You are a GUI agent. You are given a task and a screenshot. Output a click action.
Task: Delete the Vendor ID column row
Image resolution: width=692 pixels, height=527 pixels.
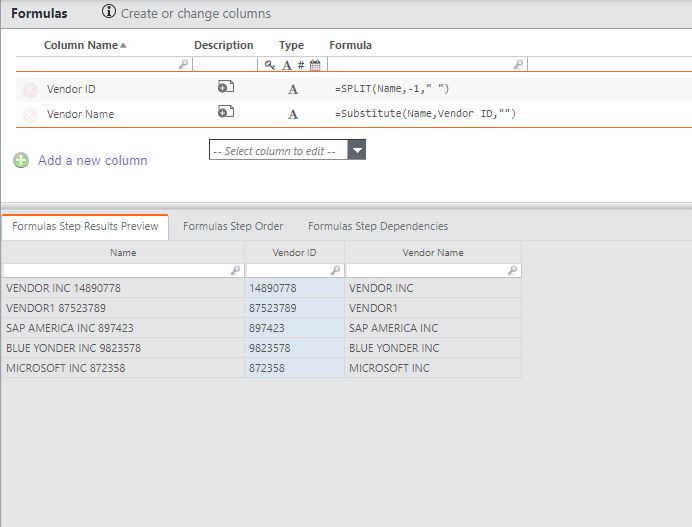[x=29, y=90]
